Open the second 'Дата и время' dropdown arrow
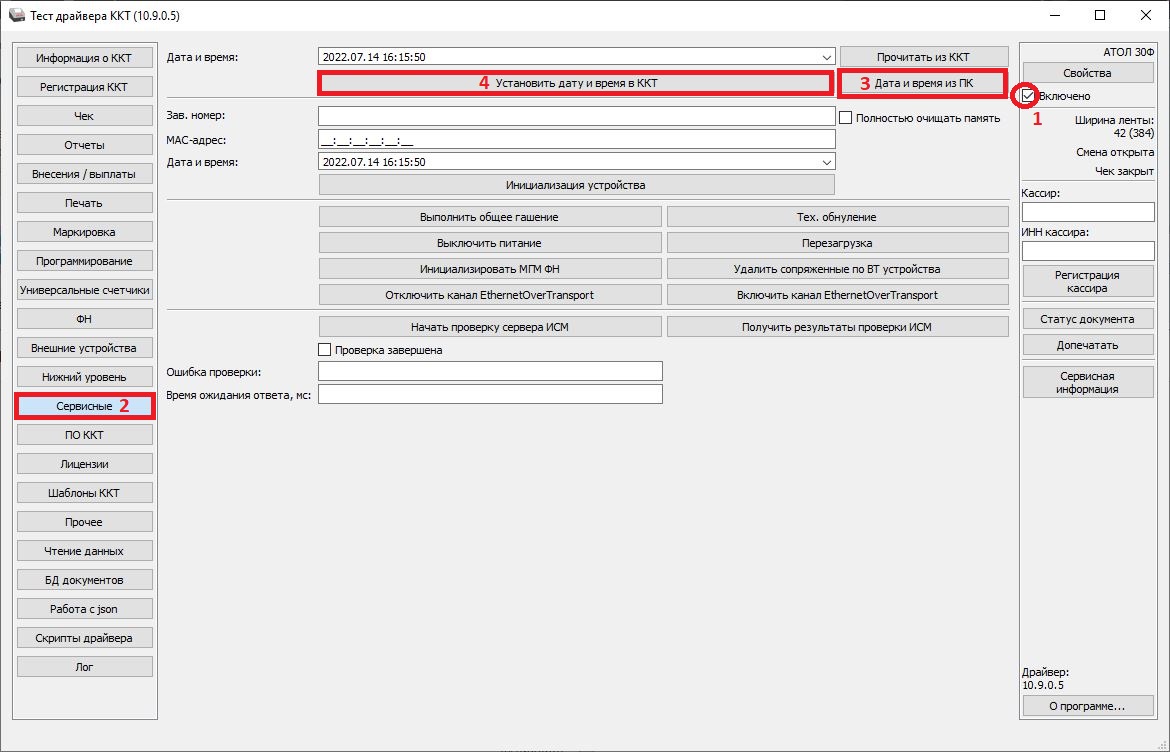 click(825, 162)
